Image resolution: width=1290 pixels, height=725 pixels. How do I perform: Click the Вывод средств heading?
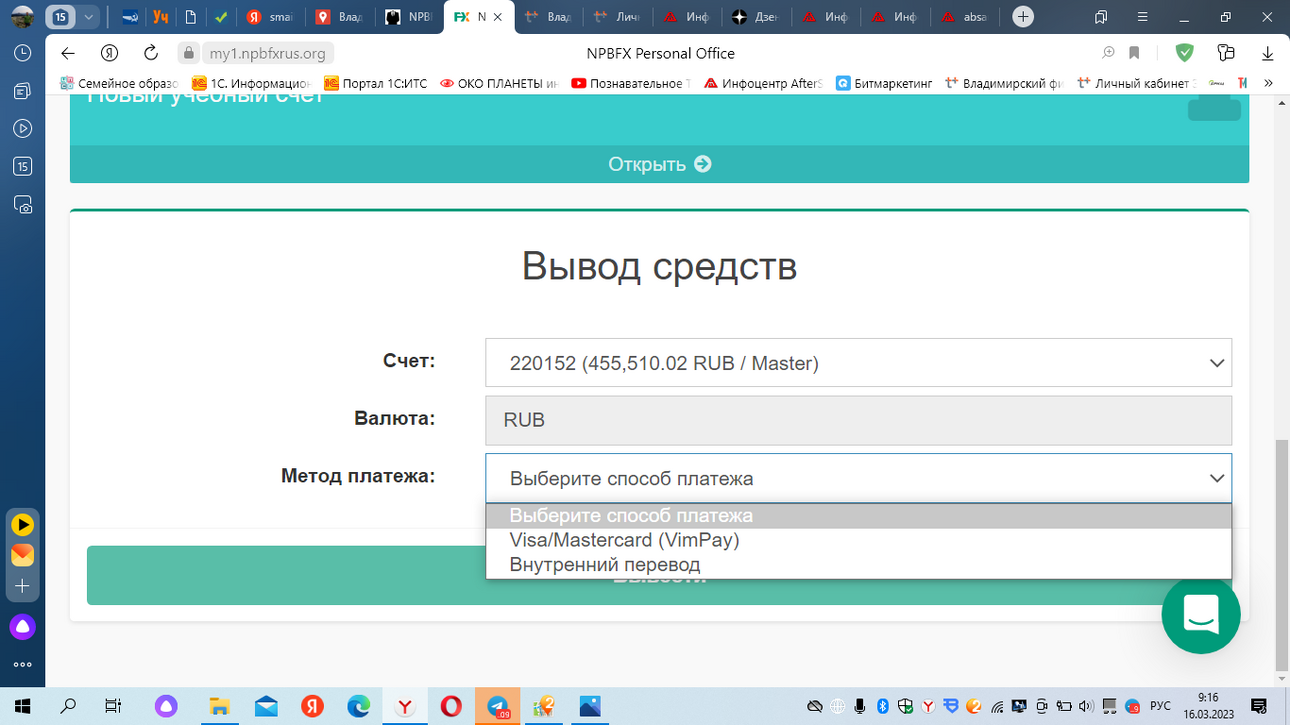(x=659, y=266)
